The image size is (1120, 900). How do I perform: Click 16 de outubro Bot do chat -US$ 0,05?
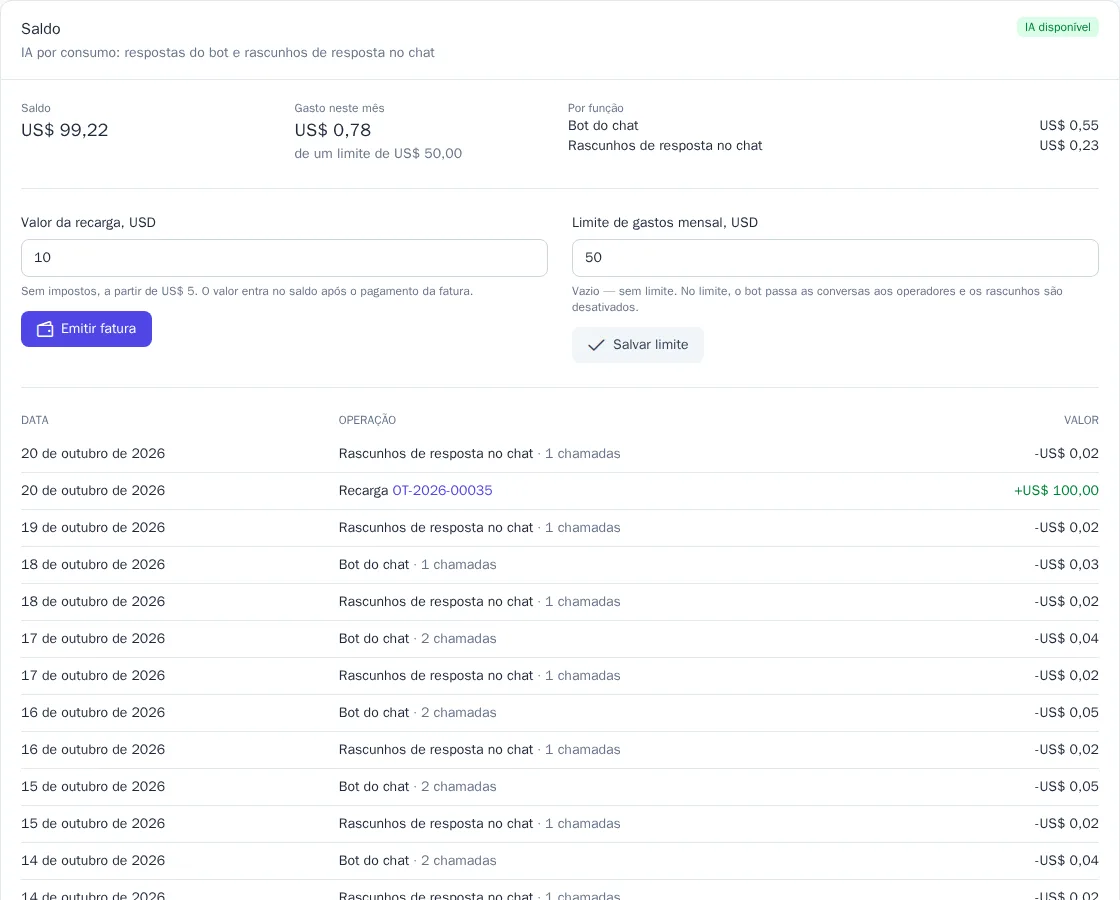[x=1066, y=713]
